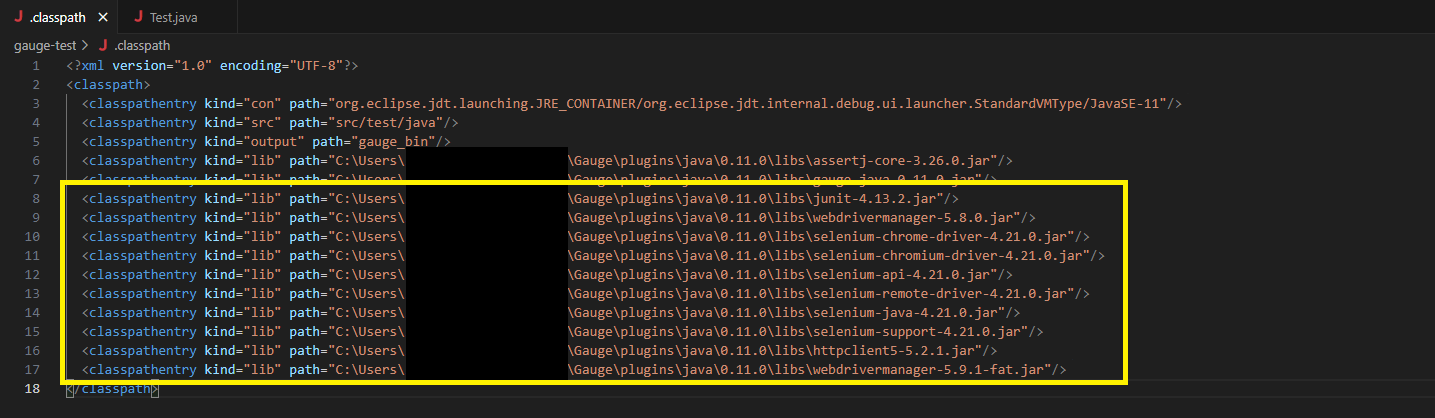Click the breadcrumb chevron after gauge-test
Screen dimensions: 1435x418
point(84,46)
